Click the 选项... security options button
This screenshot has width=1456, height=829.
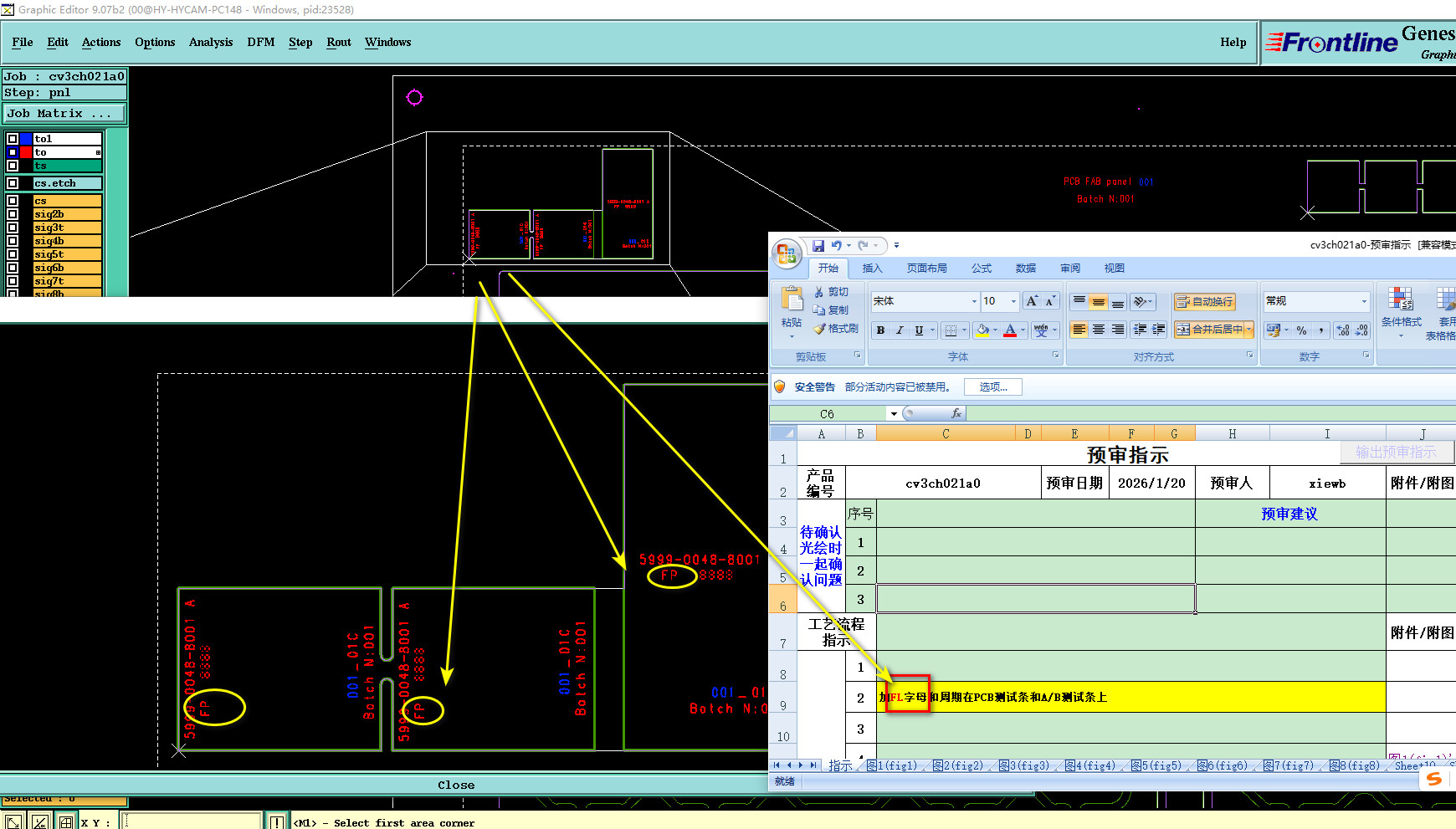tap(993, 387)
